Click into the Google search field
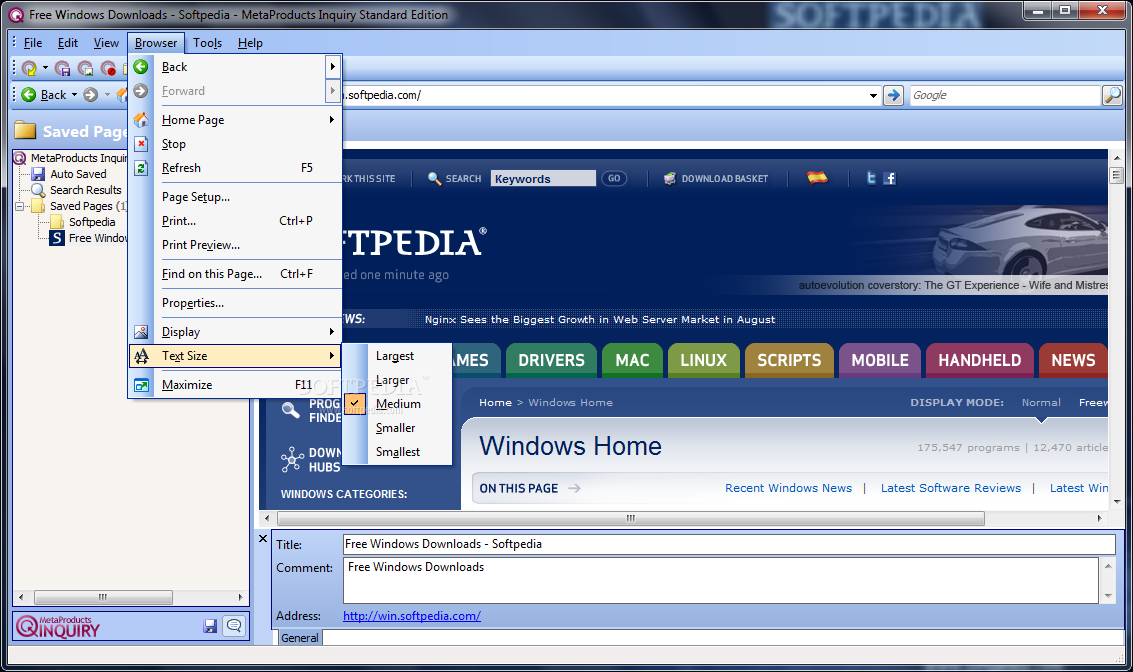The image size is (1133, 672). (1004, 95)
